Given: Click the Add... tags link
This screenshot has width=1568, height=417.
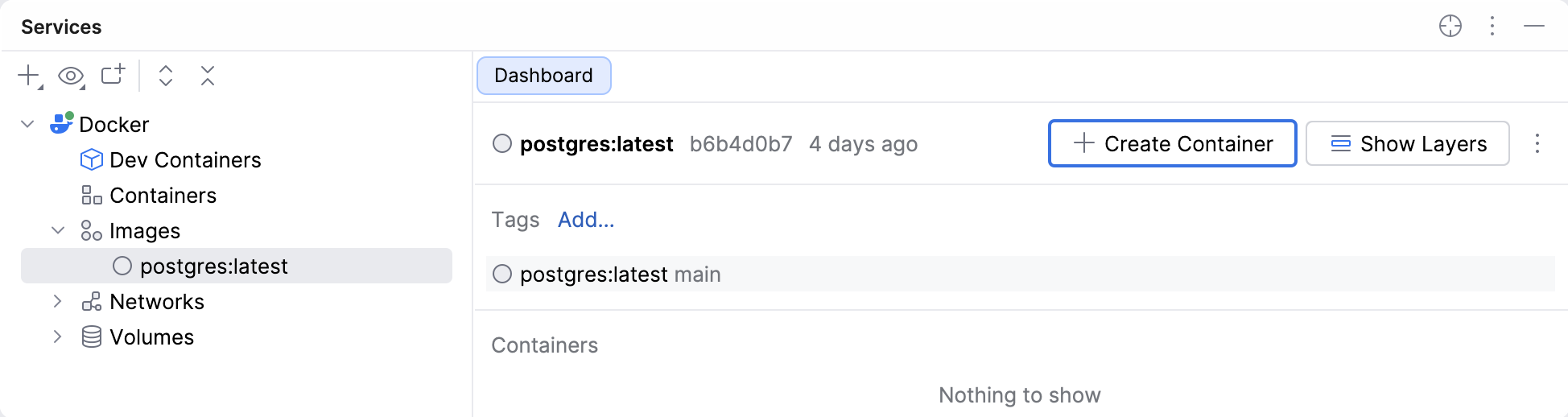Looking at the screenshot, I should pyautogui.click(x=586, y=220).
